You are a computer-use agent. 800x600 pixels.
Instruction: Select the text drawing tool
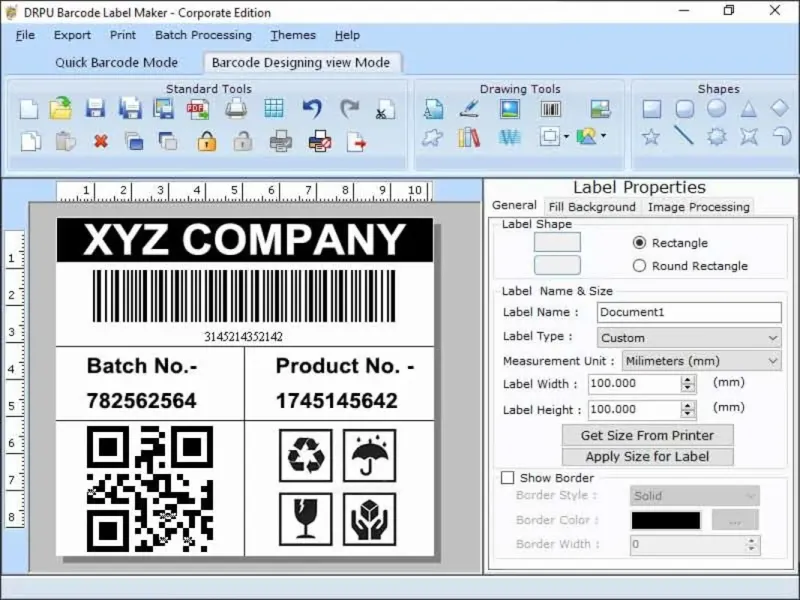point(434,109)
